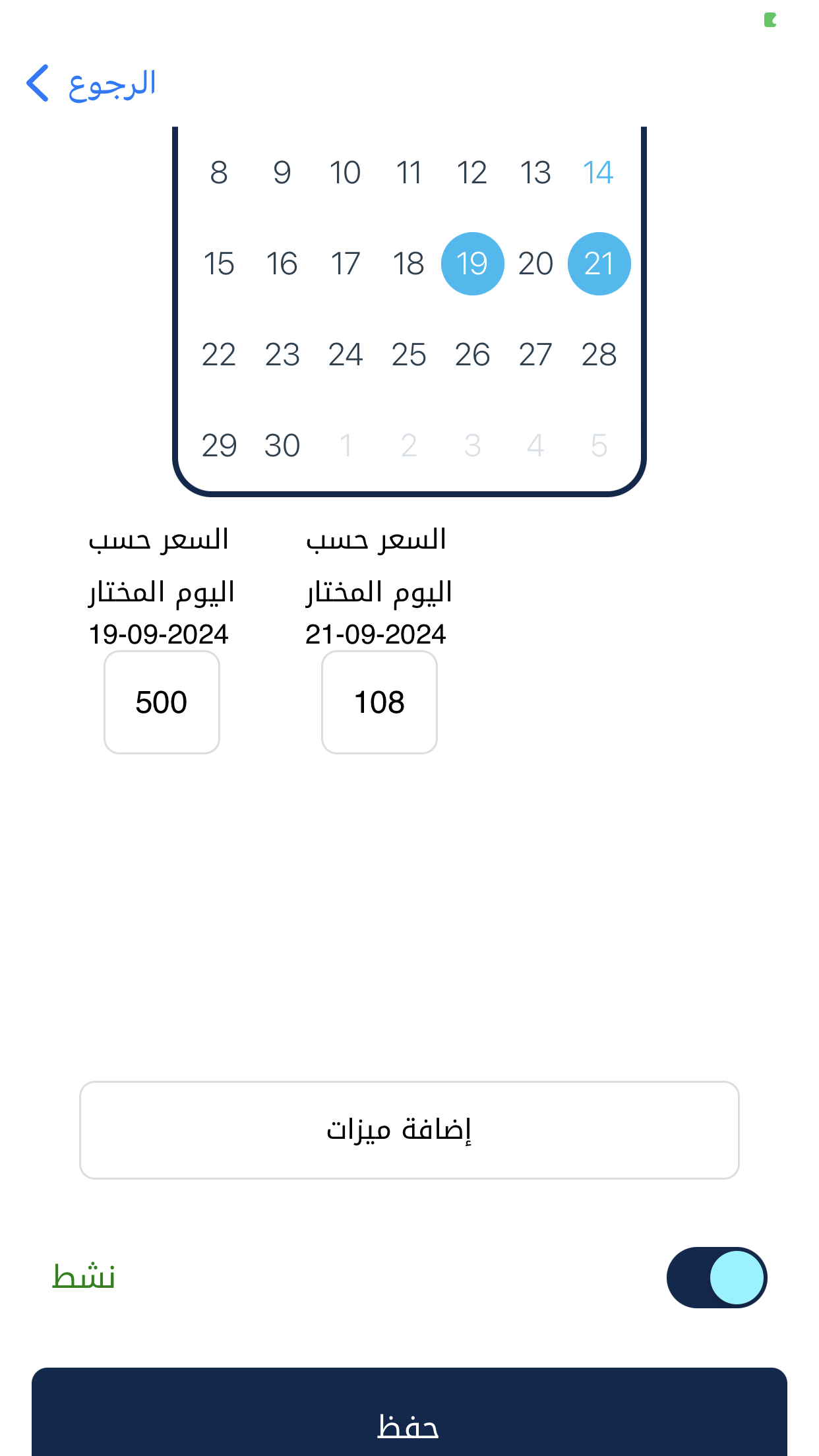Viewport: 819px width, 1456px height.
Task: Select greyed-out day 5 of next month
Action: click(599, 446)
